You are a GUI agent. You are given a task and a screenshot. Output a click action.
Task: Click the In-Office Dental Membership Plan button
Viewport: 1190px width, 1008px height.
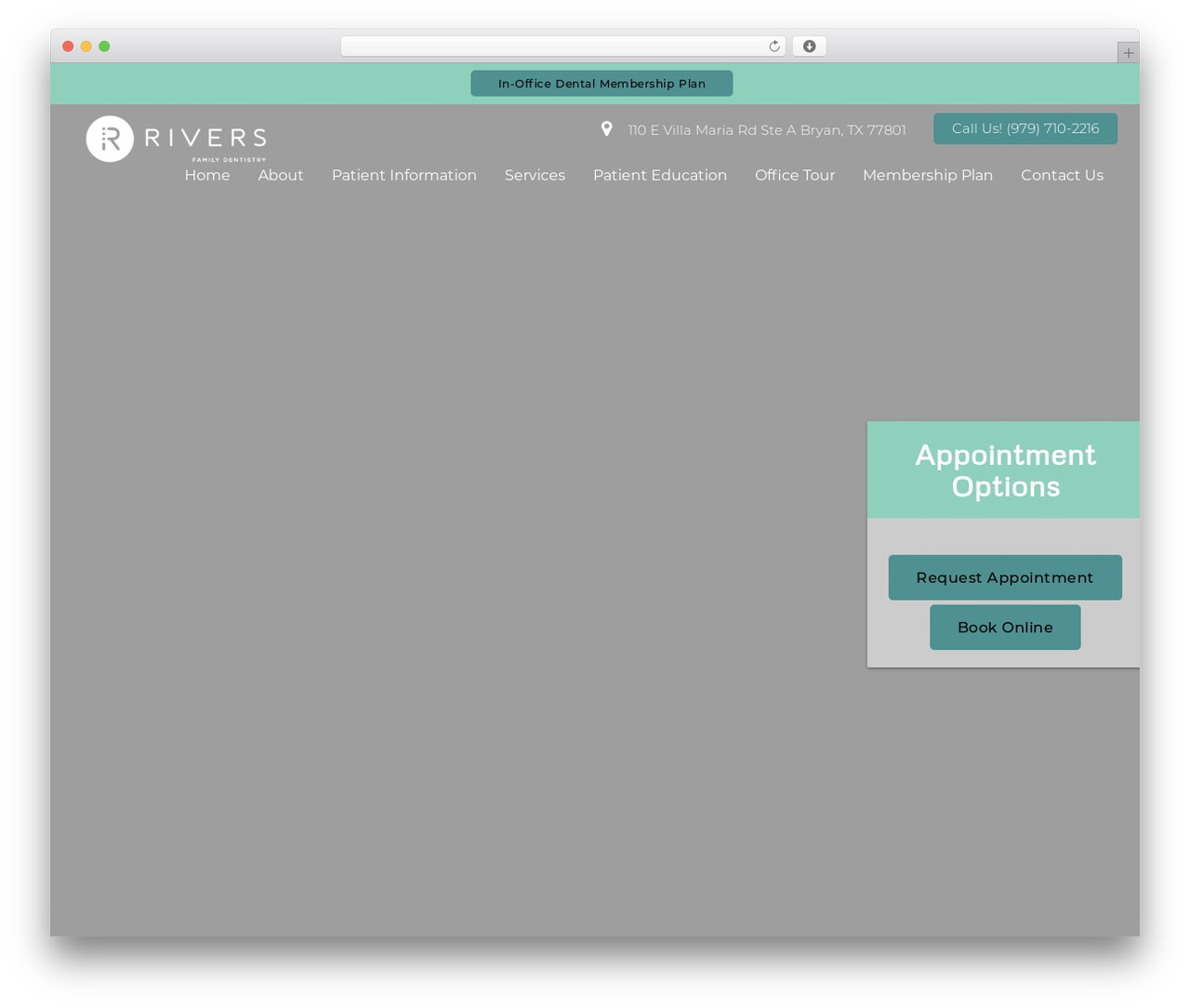click(x=602, y=84)
